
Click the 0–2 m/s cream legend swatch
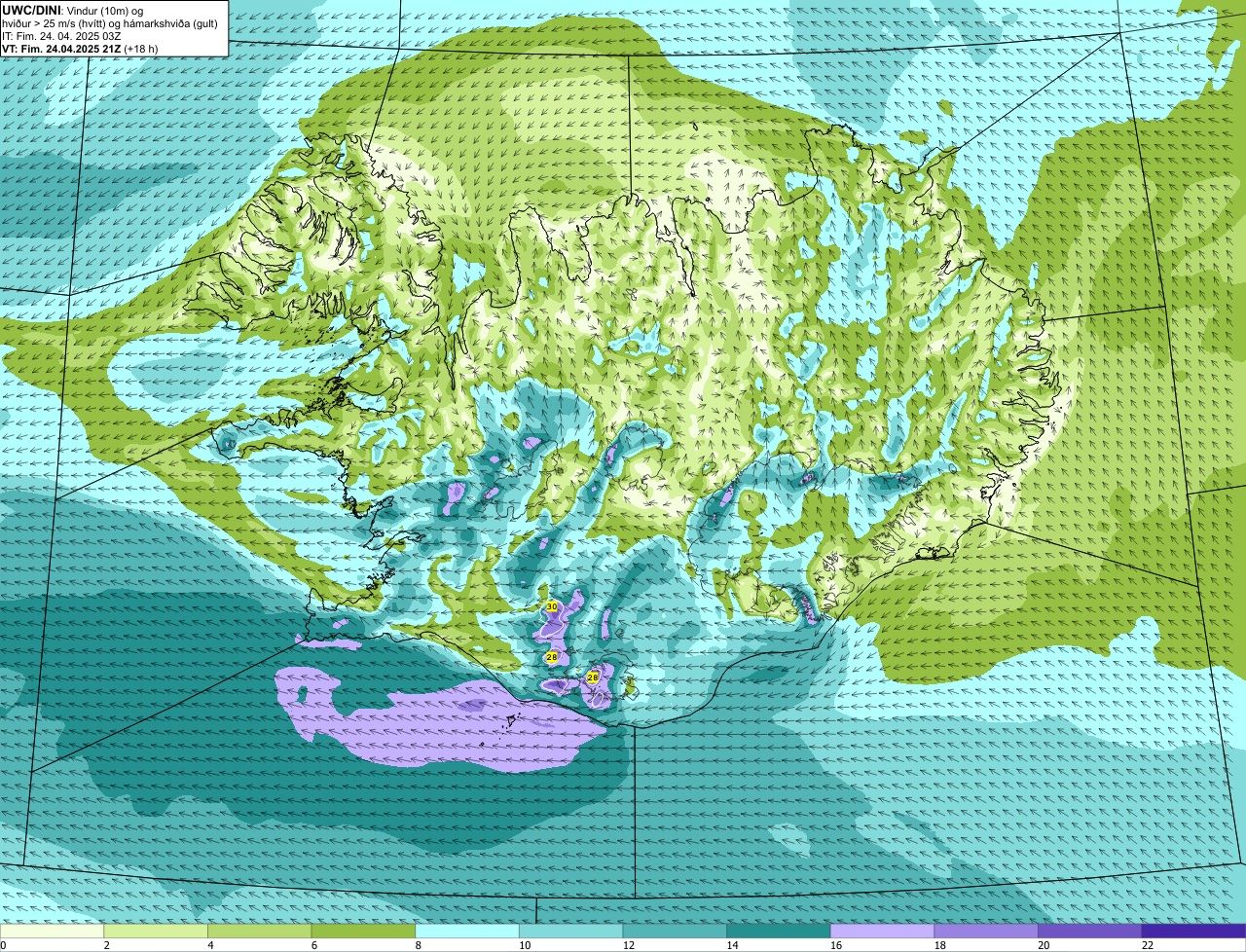(x=52, y=932)
